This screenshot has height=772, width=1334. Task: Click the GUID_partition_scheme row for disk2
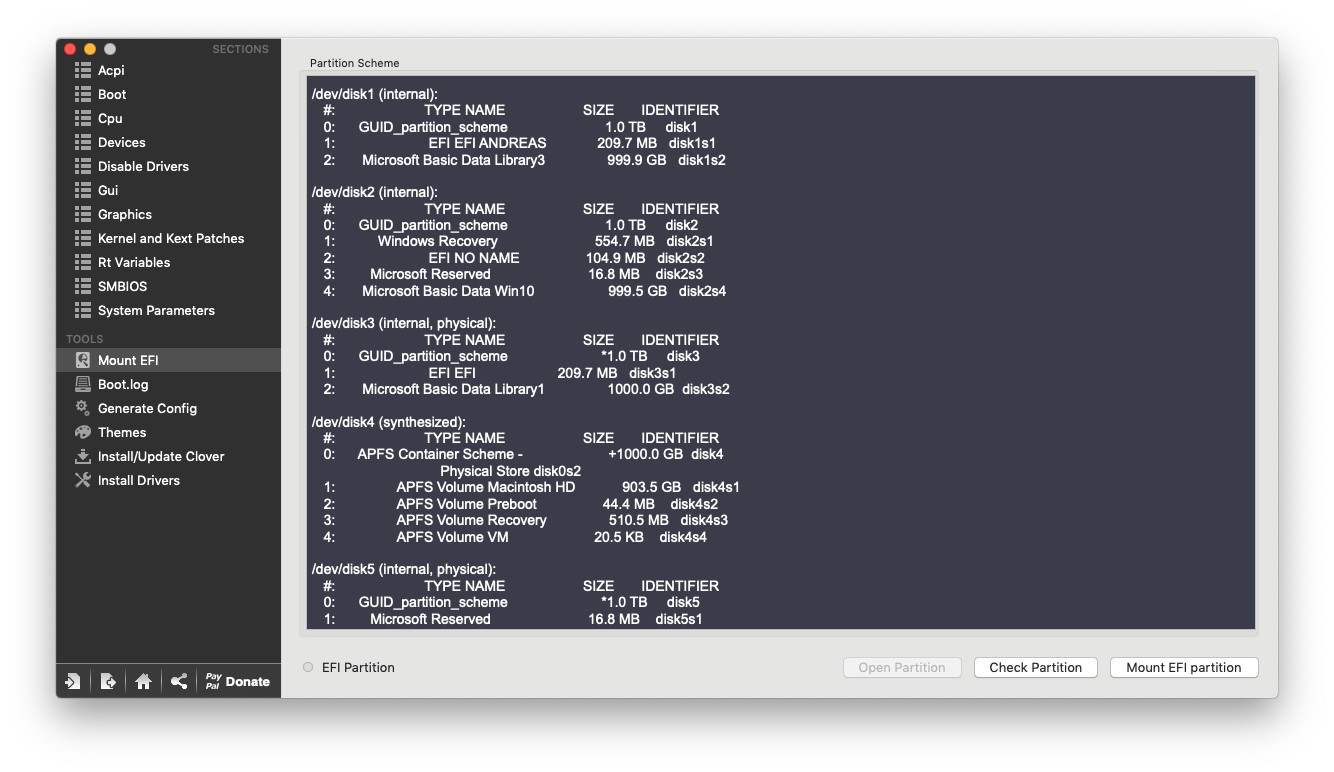(x=510, y=225)
